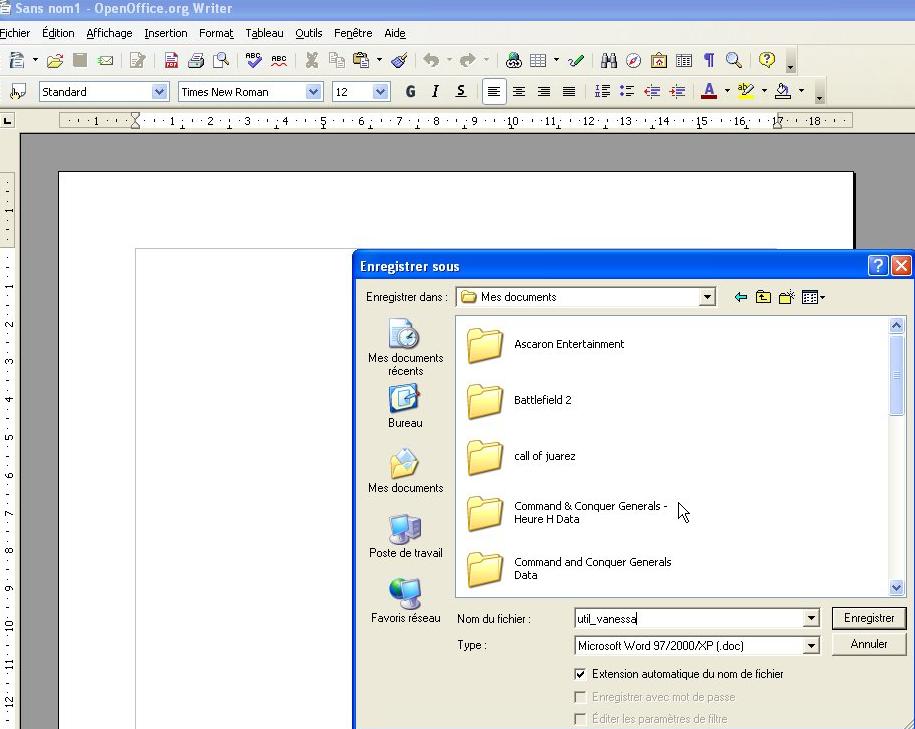Screen dimensions: 915x729
Task: Justify the paragraph
Action: (x=569, y=91)
